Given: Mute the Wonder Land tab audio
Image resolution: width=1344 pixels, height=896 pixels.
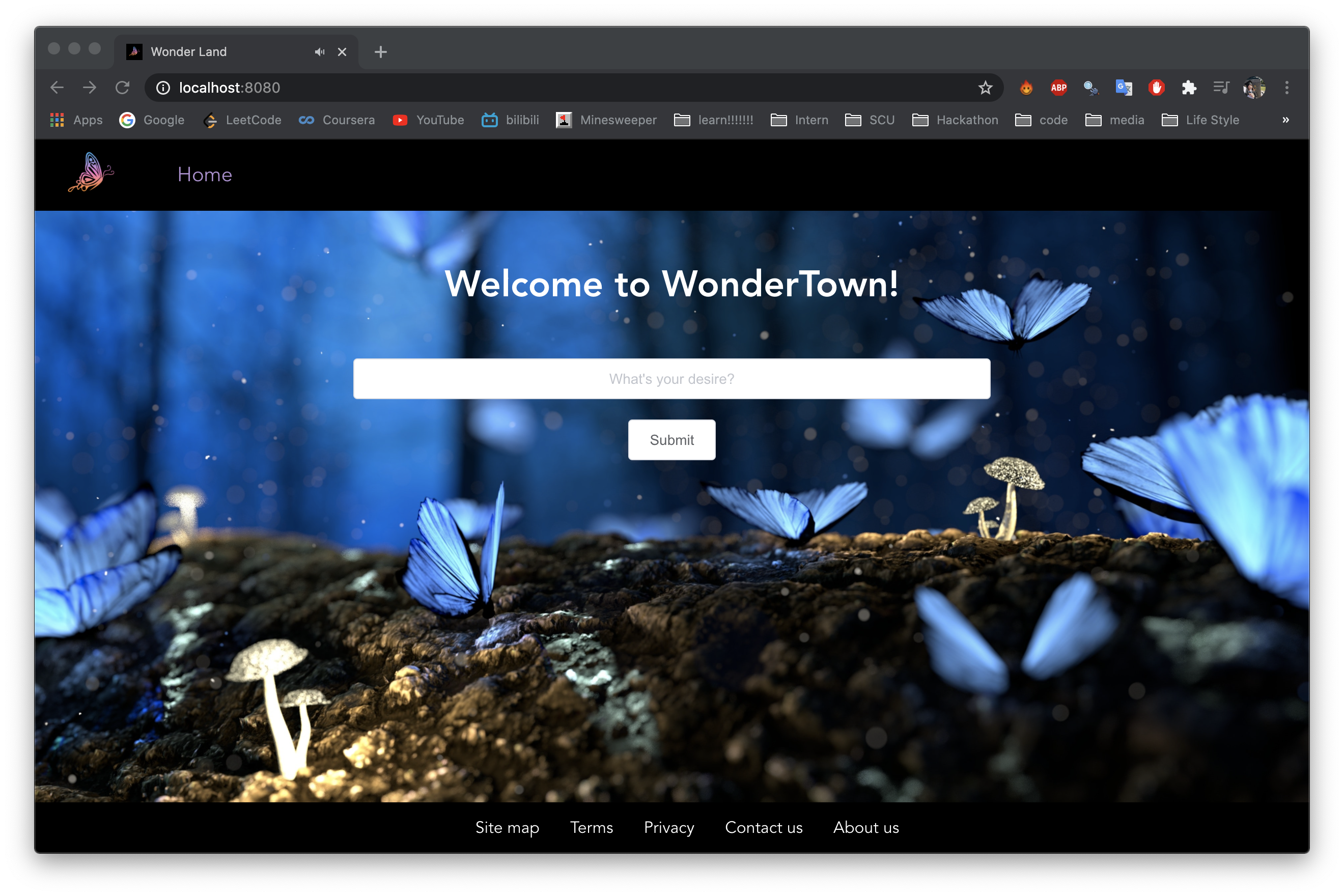Looking at the screenshot, I should pos(319,52).
